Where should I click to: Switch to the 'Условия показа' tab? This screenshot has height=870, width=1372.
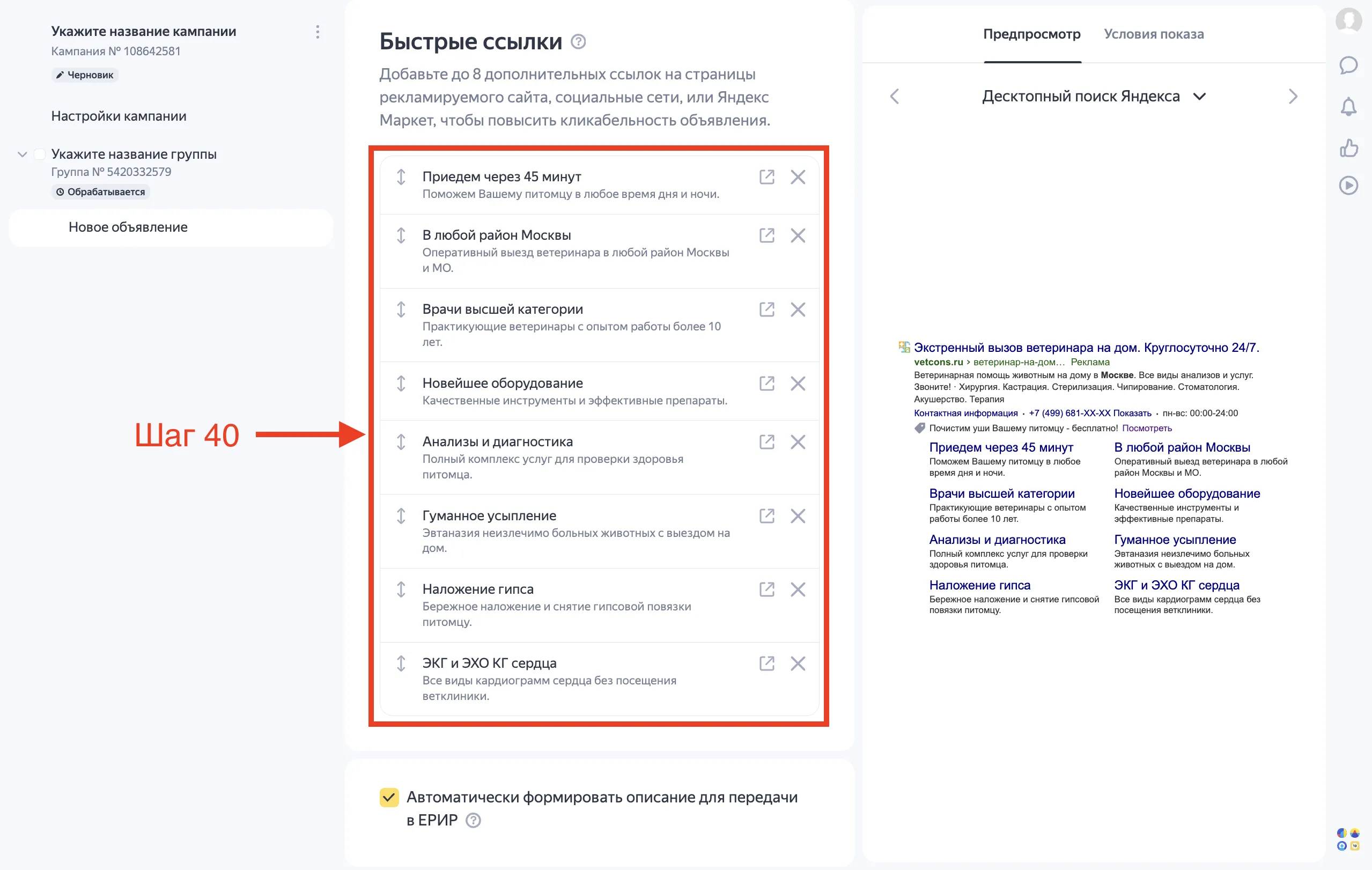click(1153, 35)
